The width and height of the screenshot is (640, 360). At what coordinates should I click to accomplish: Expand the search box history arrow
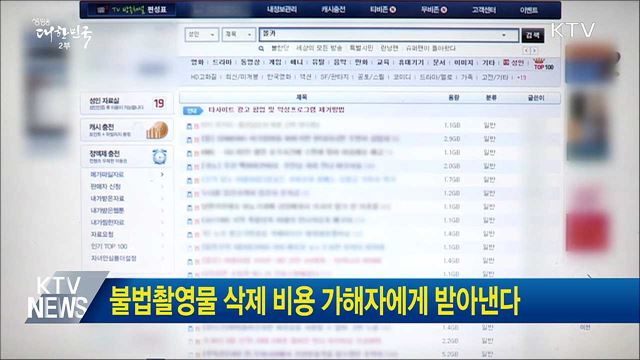click(504, 35)
